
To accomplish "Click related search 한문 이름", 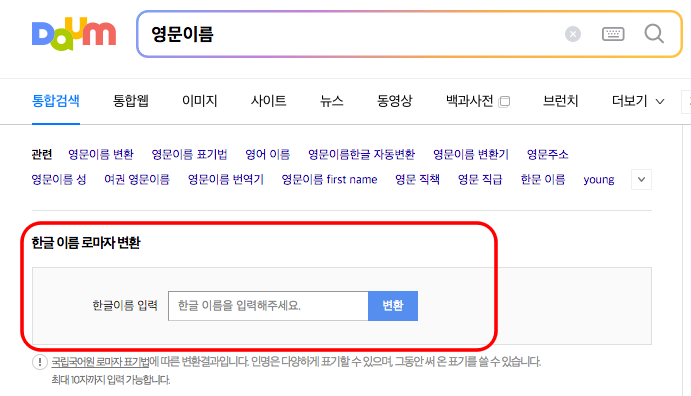I will (x=542, y=179).
